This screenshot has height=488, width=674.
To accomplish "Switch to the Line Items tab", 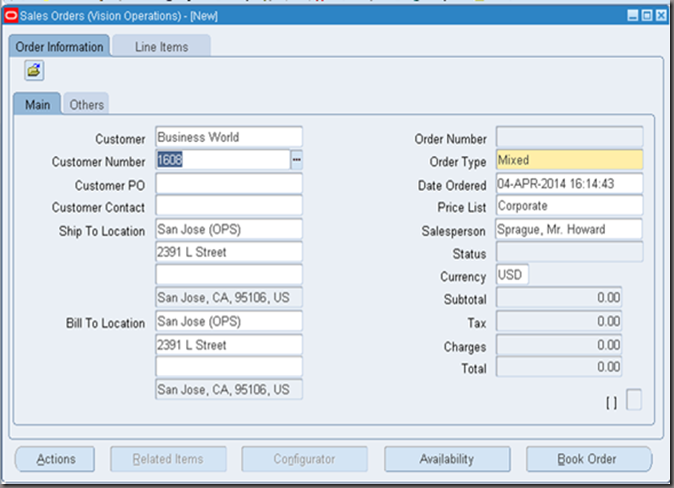I will pos(160,47).
